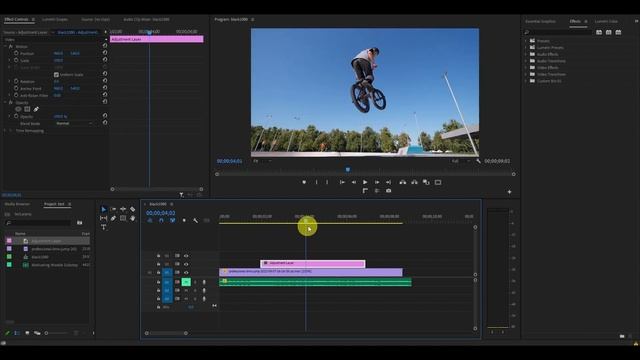Click the Go to In point button

tap(342, 182)
